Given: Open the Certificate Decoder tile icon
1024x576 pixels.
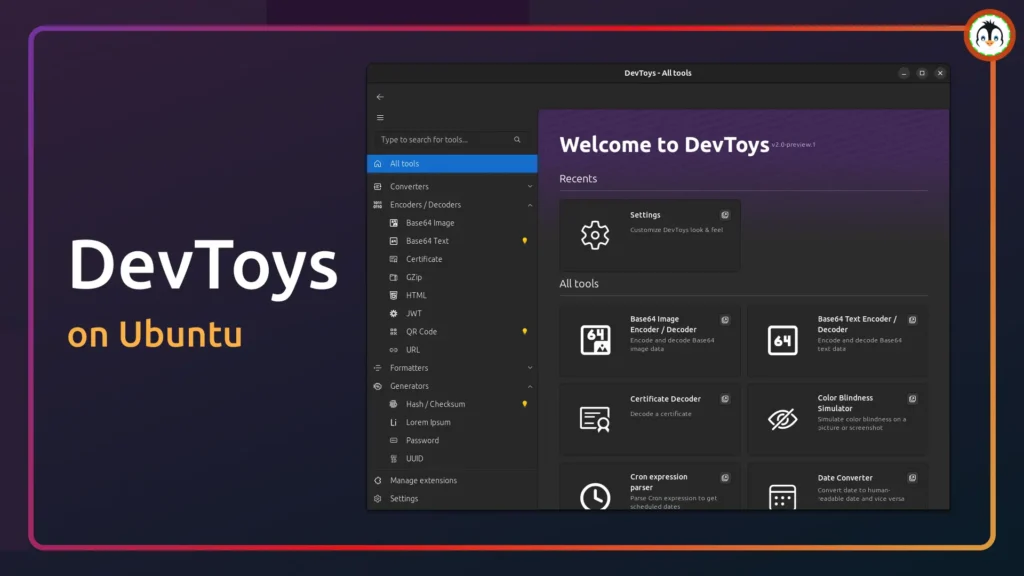Looking at the screenshot, I should tap(595, 418).
